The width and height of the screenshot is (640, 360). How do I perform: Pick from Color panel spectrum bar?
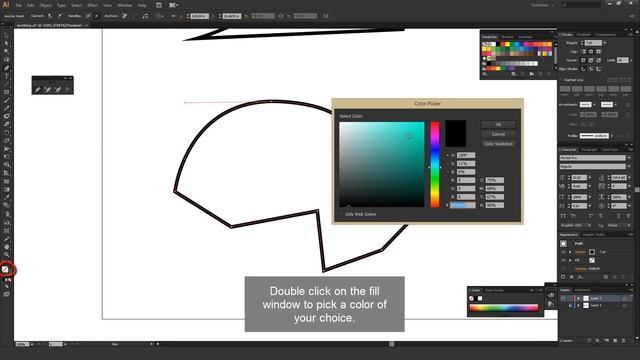[504, 308]
